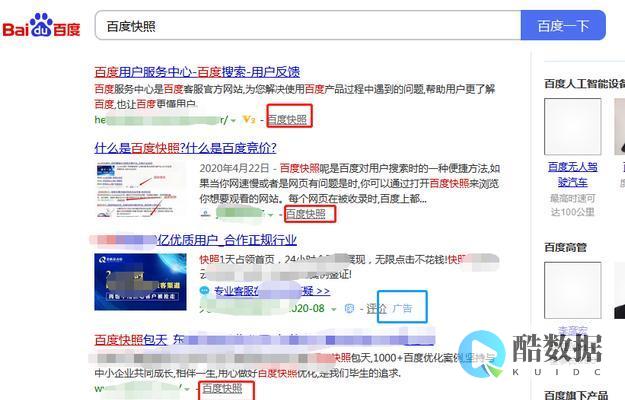The image size is (625, 400).
Task: Click the blue ad banner thumbnail
Action: 141,281
